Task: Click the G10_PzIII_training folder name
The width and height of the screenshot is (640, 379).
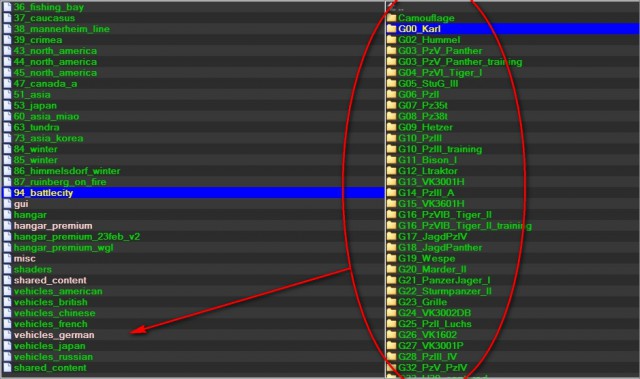Action: coord(440,149)
